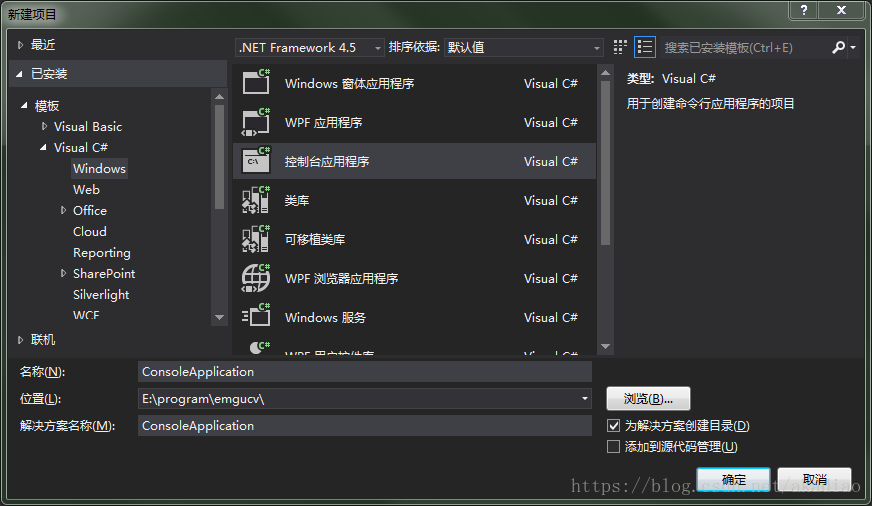Open the help question mark button
Screen dimensions: 872x506
point(804,9)
